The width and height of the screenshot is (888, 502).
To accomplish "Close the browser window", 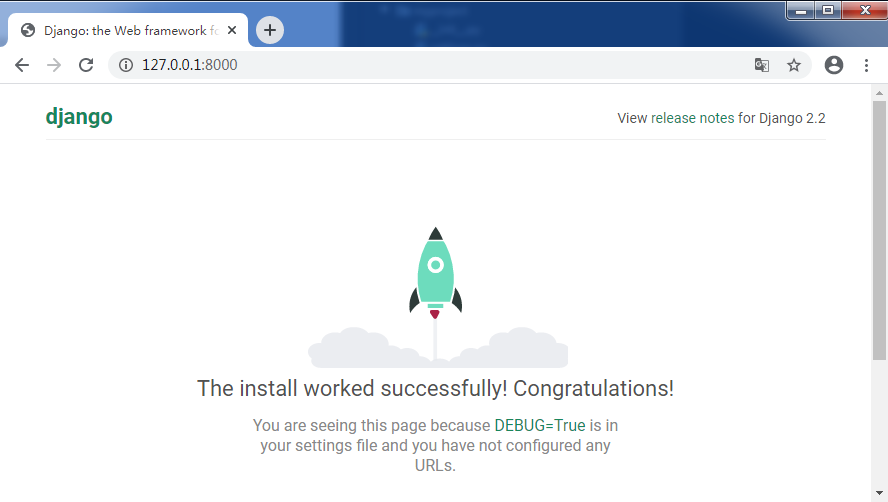I will coord(865,11).
